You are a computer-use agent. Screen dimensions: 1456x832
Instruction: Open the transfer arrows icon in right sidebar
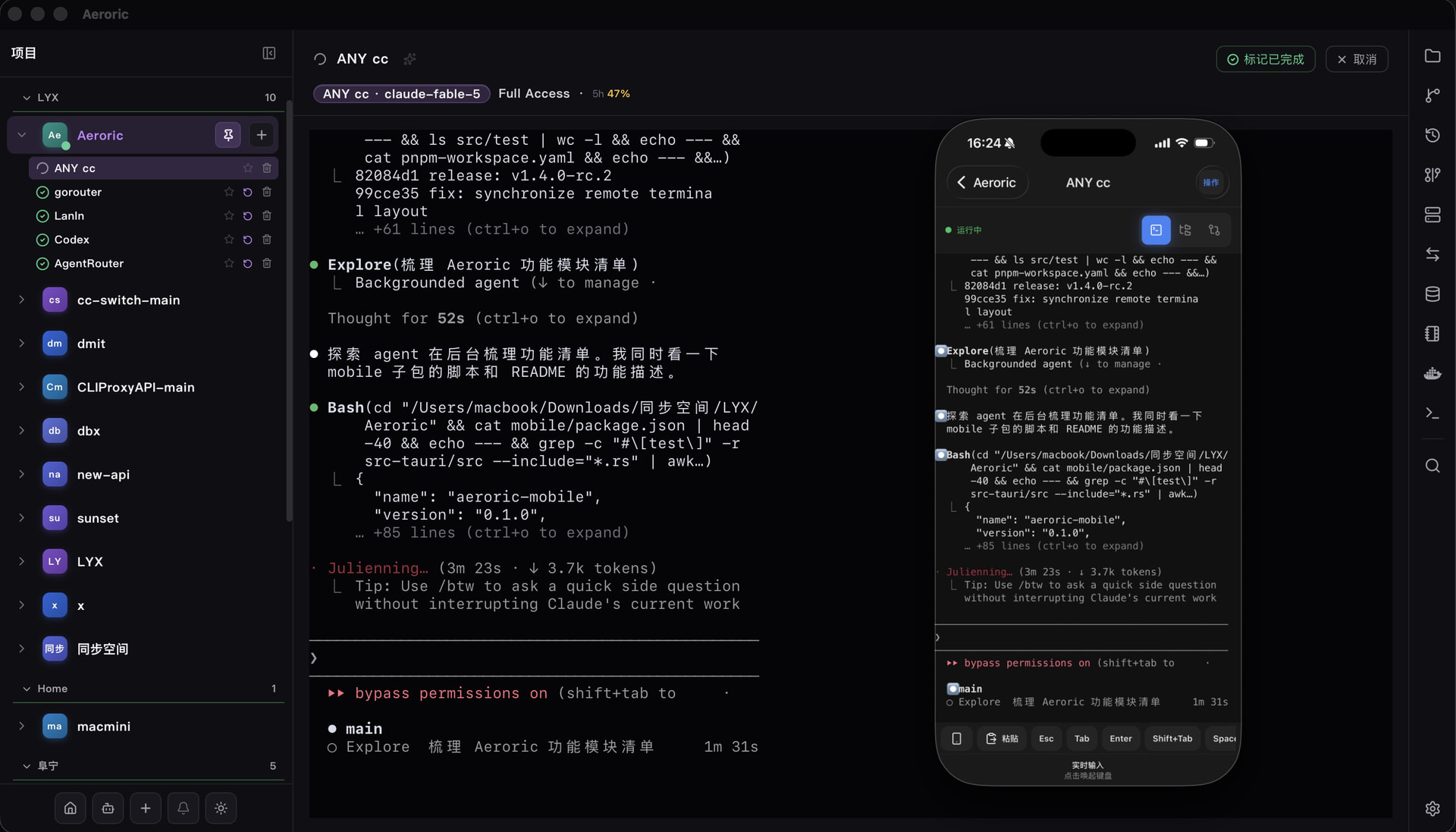coord(1432,254)
